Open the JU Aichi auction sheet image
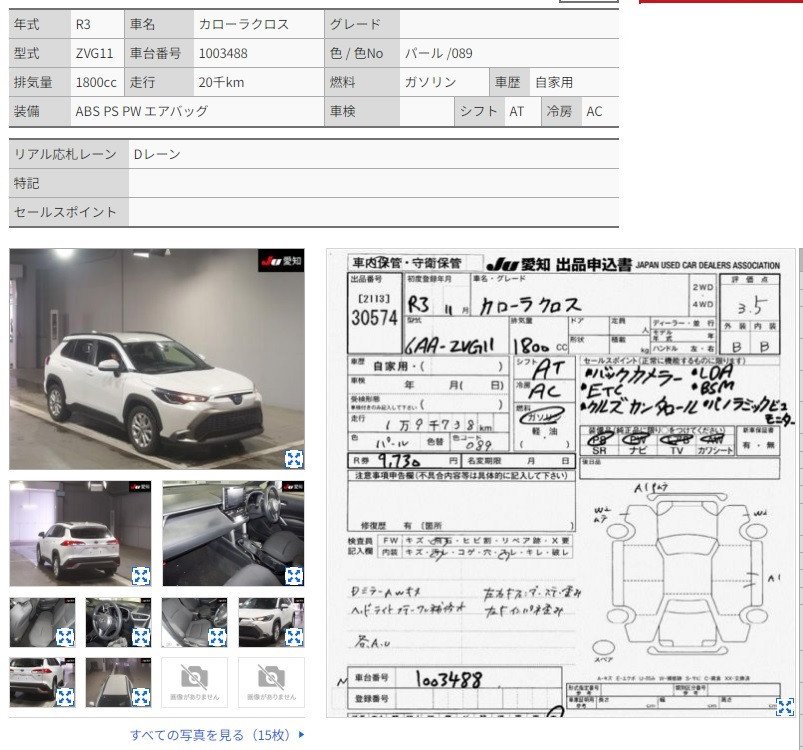Image resolution: width=803 pixels, height=750 pixels. (x=561, y=483)
